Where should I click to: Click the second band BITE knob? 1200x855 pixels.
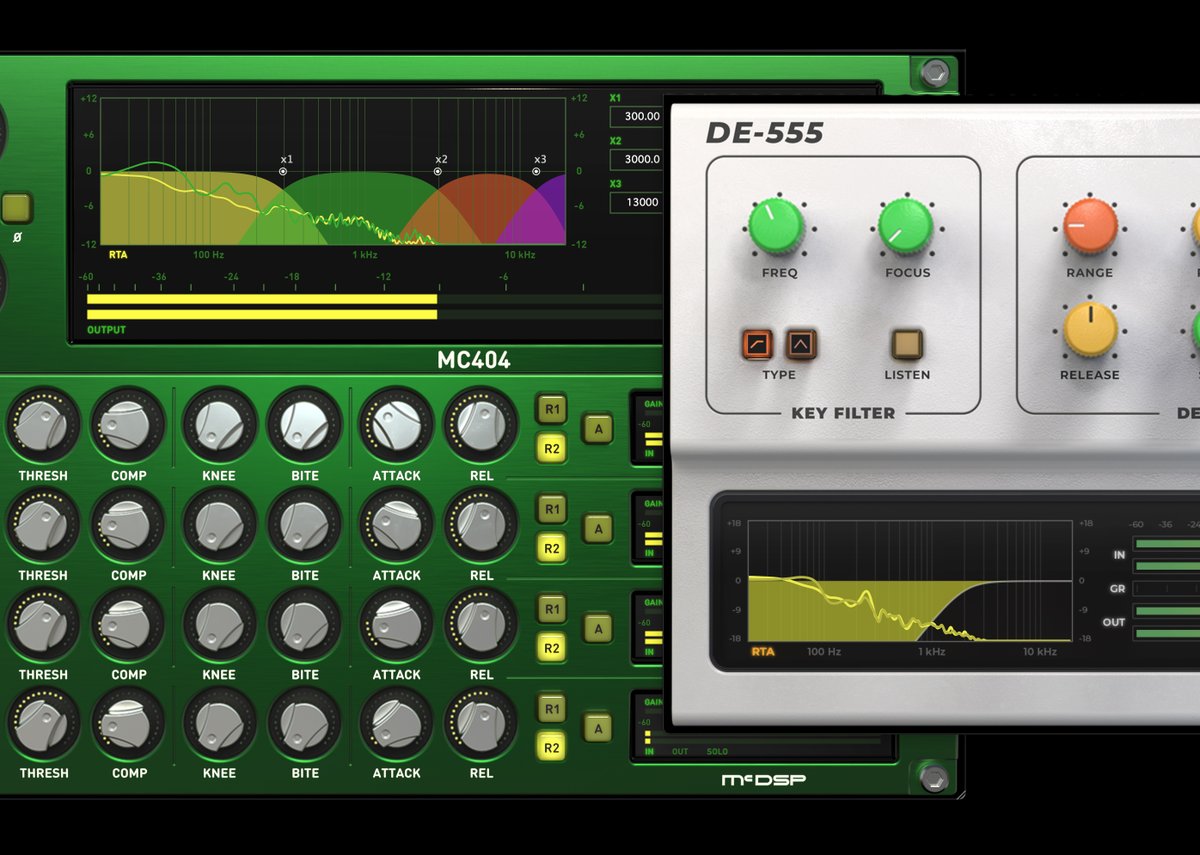pyautogui.click(x=305, y=525)
